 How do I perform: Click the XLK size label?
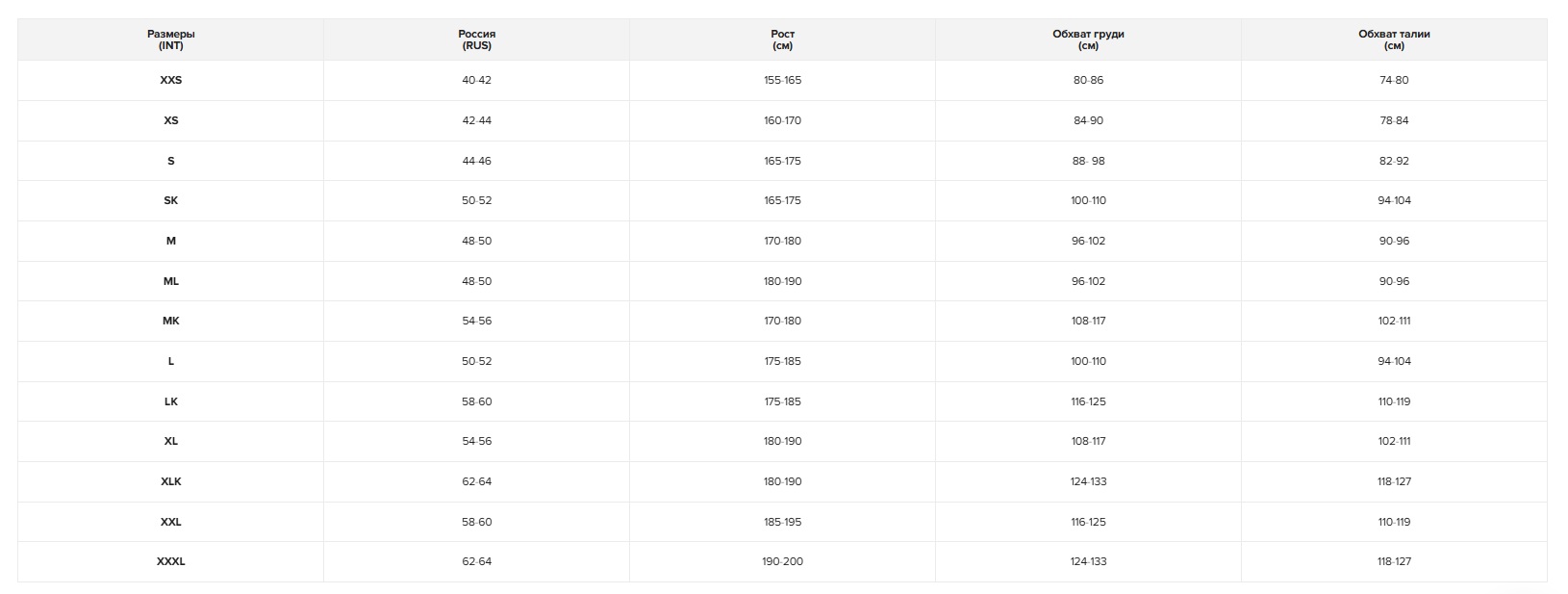click(171, 481)
